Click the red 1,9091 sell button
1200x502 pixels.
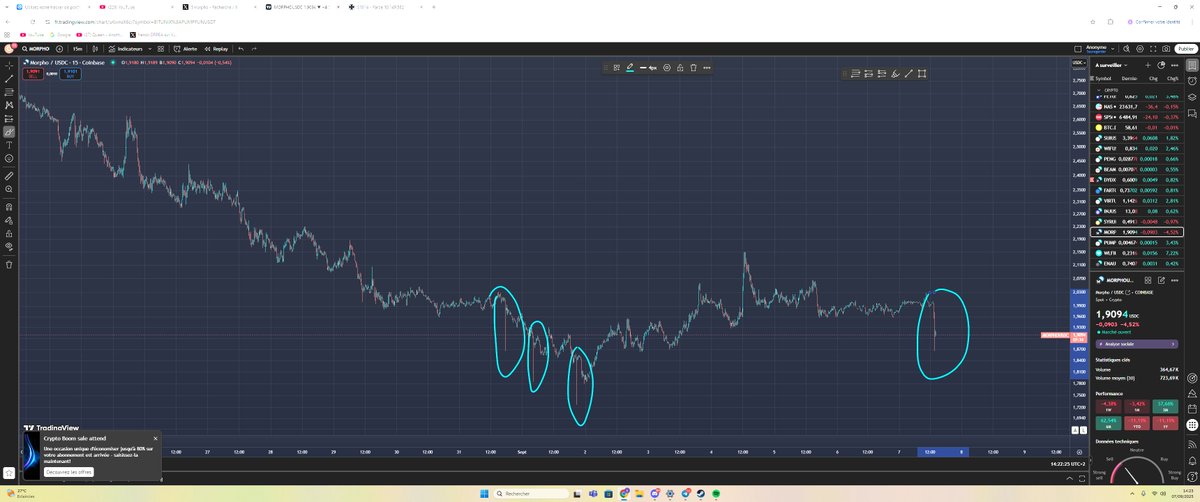coord(32,73)
